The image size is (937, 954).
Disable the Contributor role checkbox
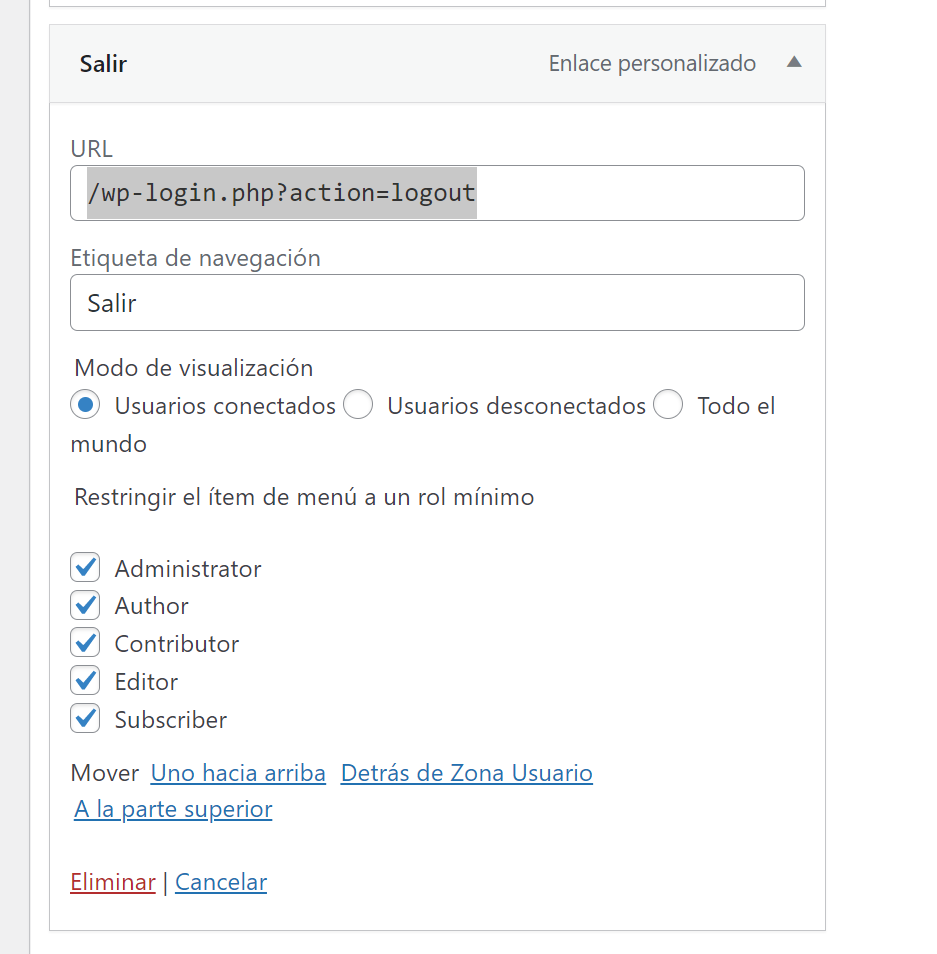[x=85, y=643]
